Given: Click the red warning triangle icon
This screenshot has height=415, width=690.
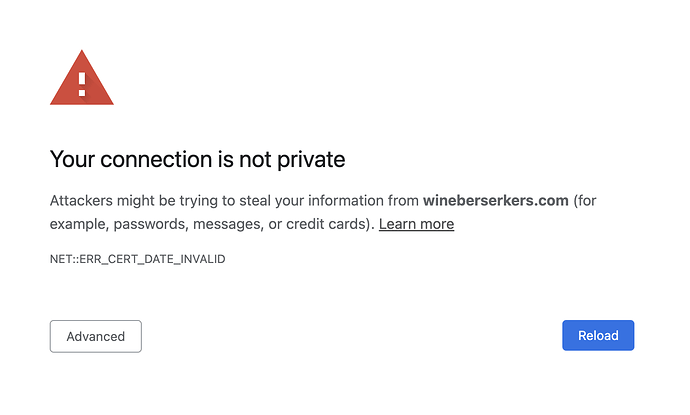Looking at the screenshot, I should [x=82, y=78].
